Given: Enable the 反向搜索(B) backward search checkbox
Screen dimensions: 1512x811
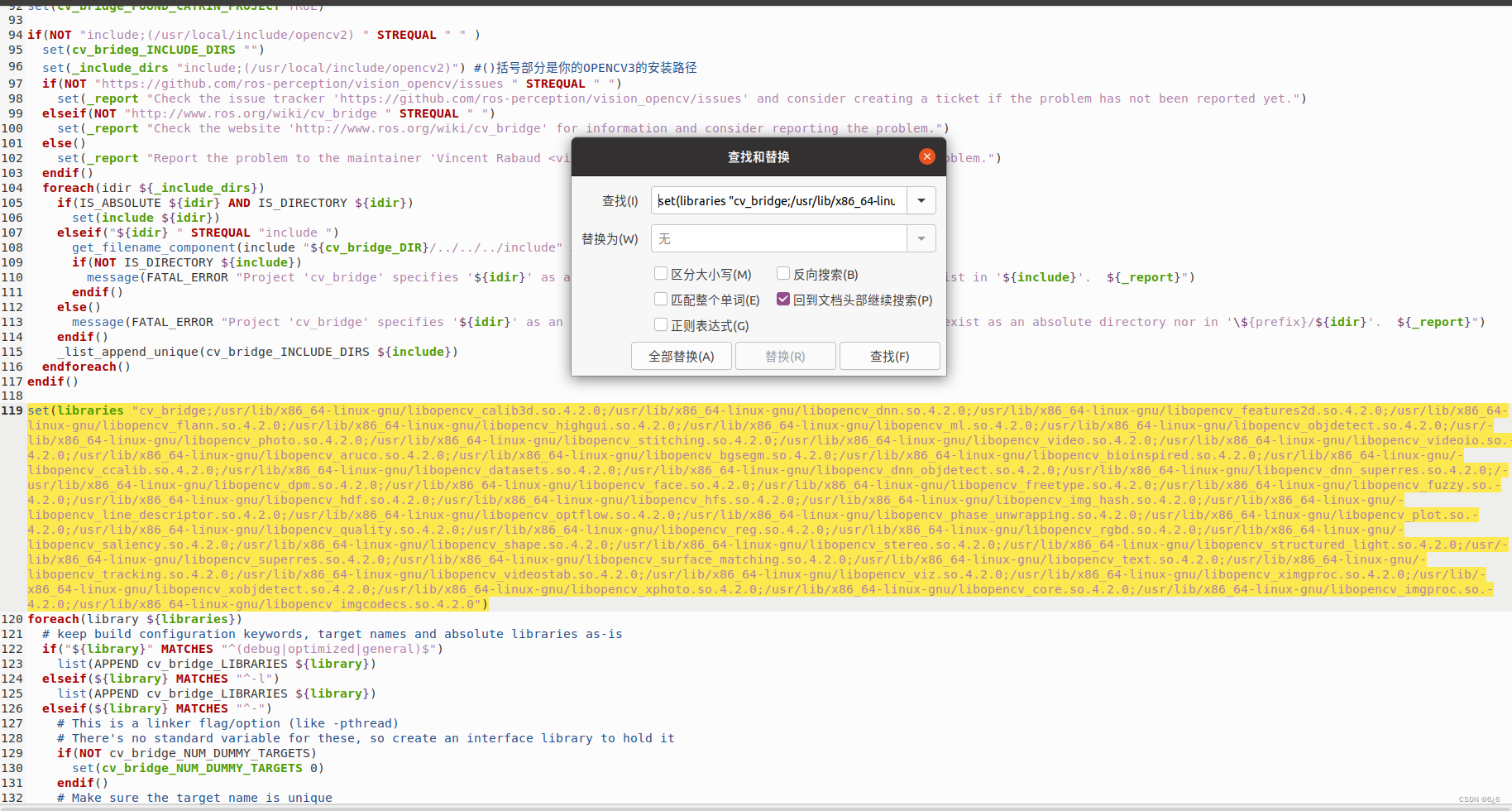Looking at the screenshot, I should tap(782, 273).
